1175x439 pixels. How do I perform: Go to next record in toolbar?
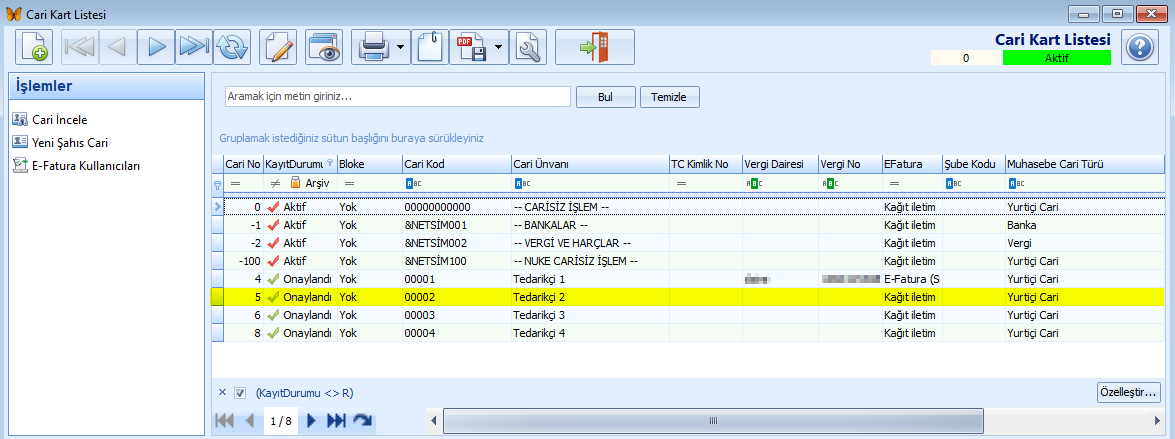click(x=156, y=47)
